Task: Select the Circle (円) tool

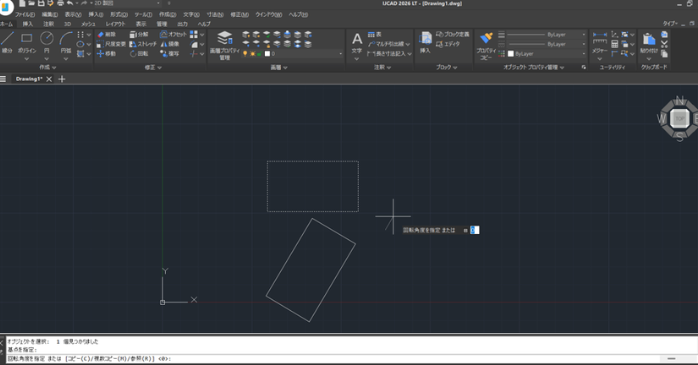Action: pos(47,42)
